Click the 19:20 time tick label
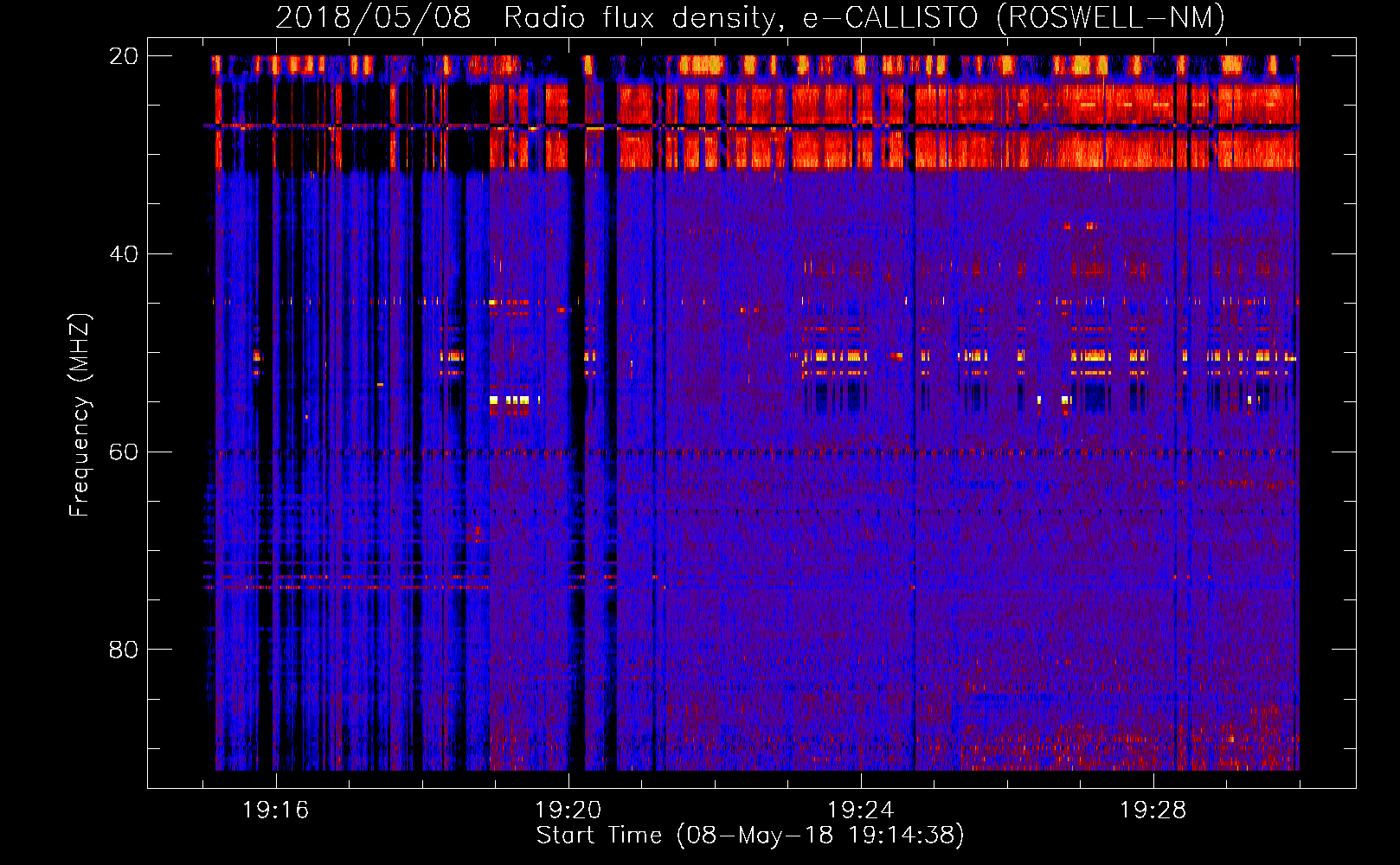Image resolution: width=1400 pixels, height=865 pixels. pyautogui.click(x=568, y=811)
